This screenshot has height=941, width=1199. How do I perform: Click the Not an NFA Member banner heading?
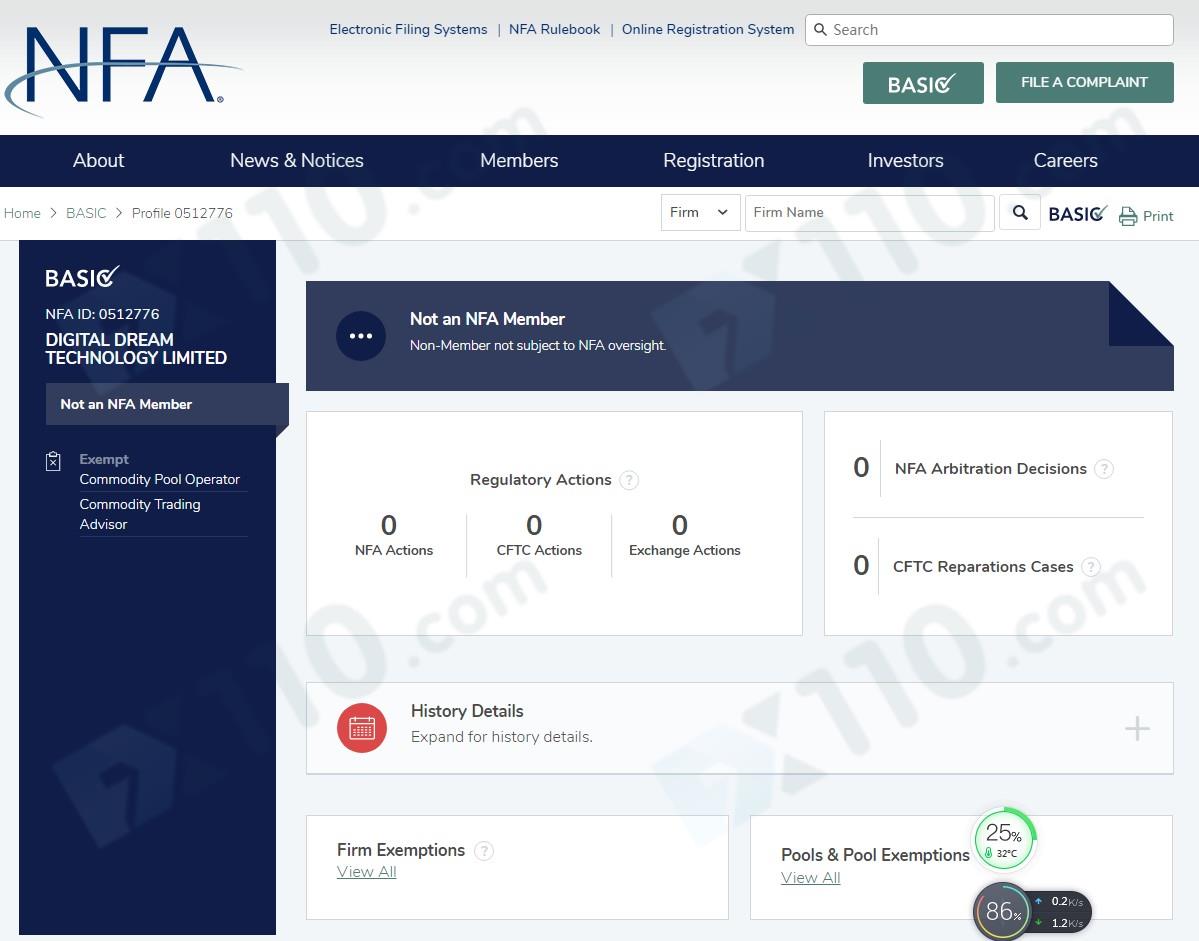point(487,320)
